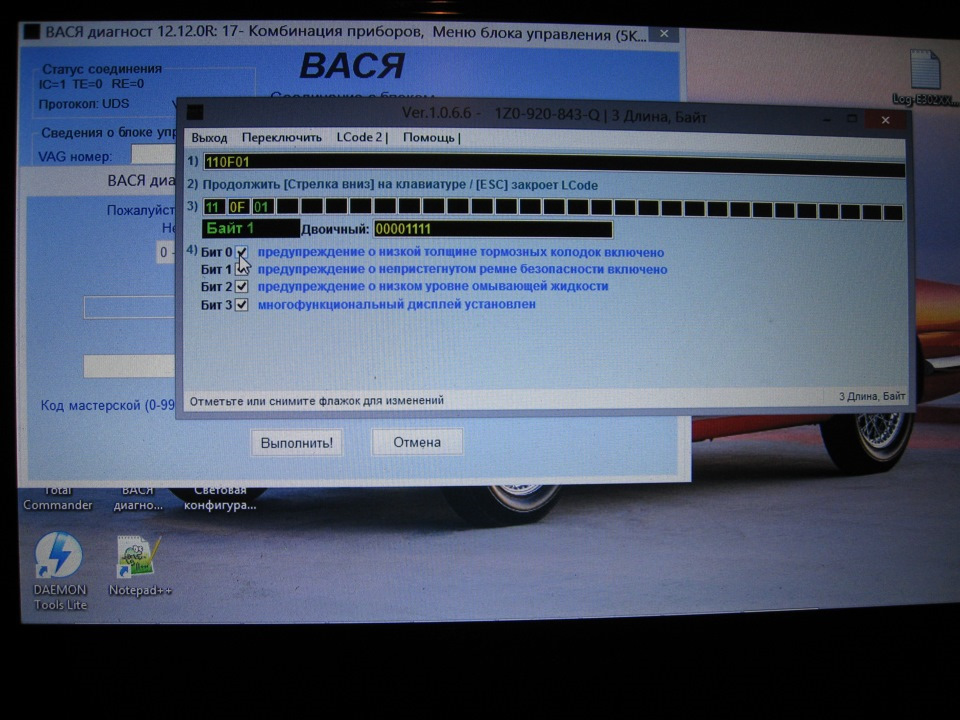Click the coding field containing 110F01
960x720 pixels.
[550, 162]
